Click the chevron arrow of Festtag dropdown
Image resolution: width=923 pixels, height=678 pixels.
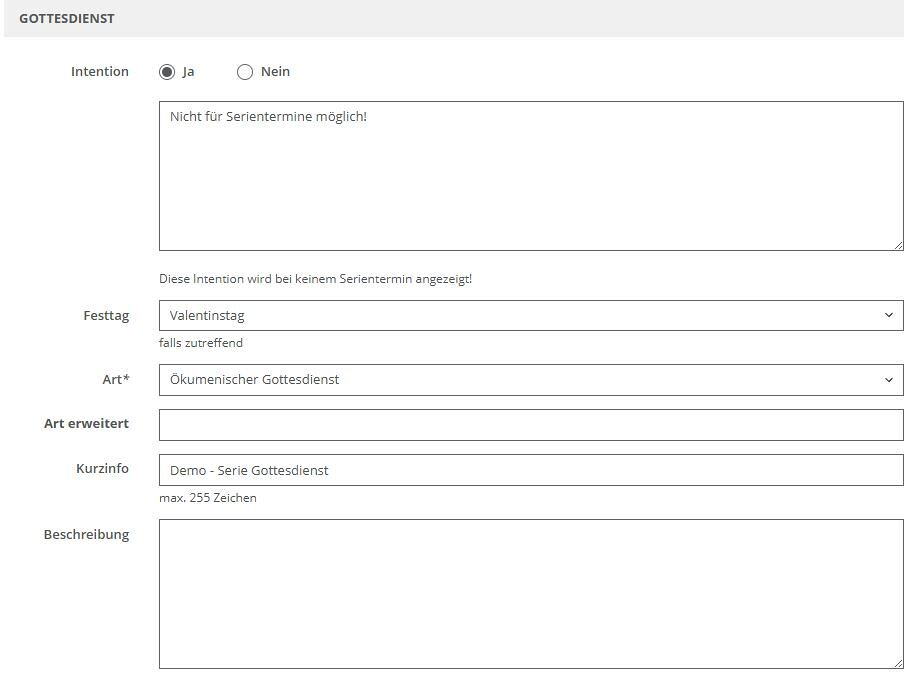coord(888,315)
